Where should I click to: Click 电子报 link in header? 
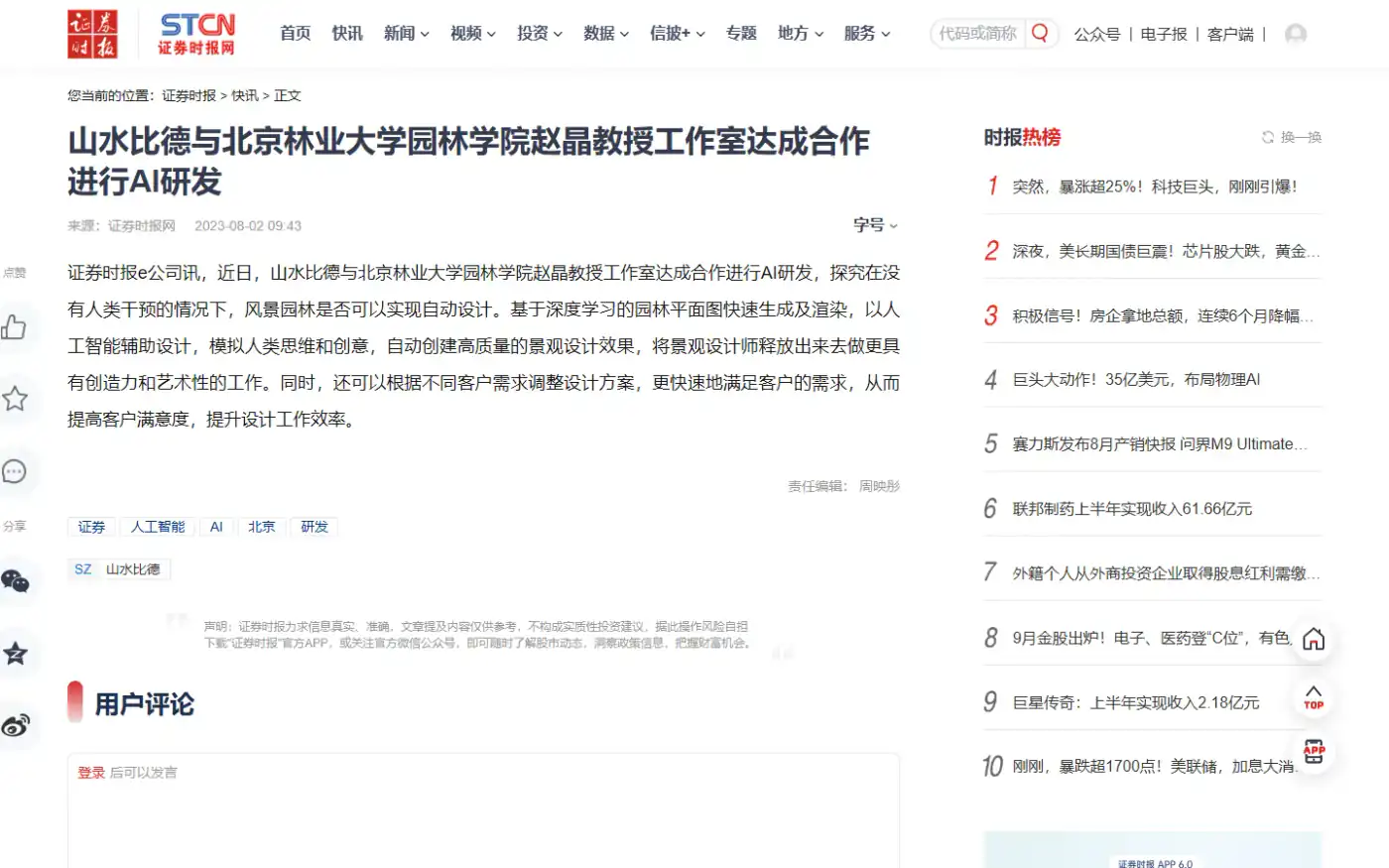(1164, 34)
